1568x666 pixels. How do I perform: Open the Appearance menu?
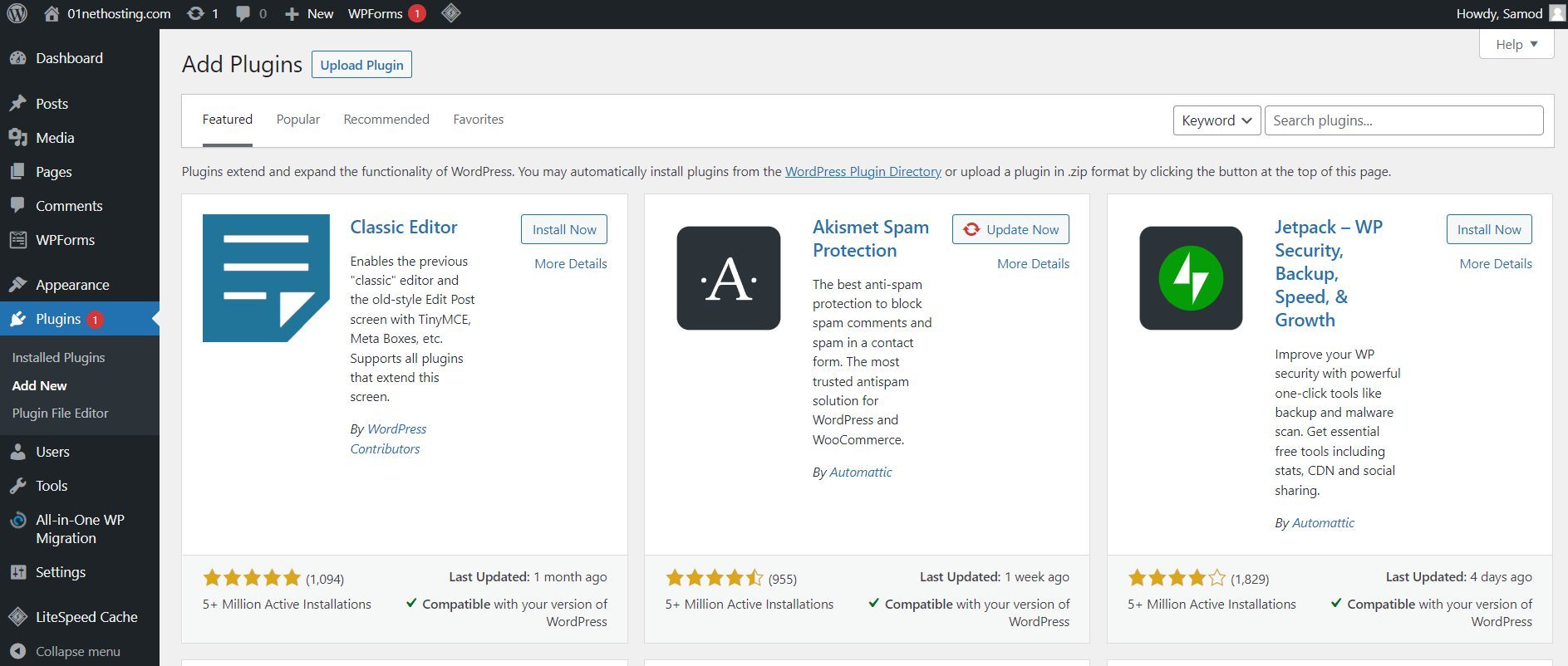click(80, 285)
